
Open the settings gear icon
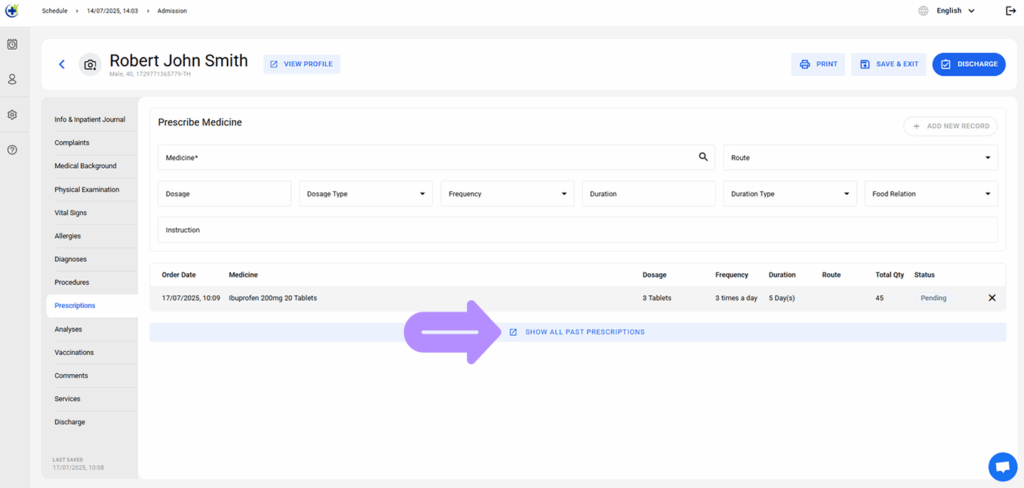coord(12,114)
